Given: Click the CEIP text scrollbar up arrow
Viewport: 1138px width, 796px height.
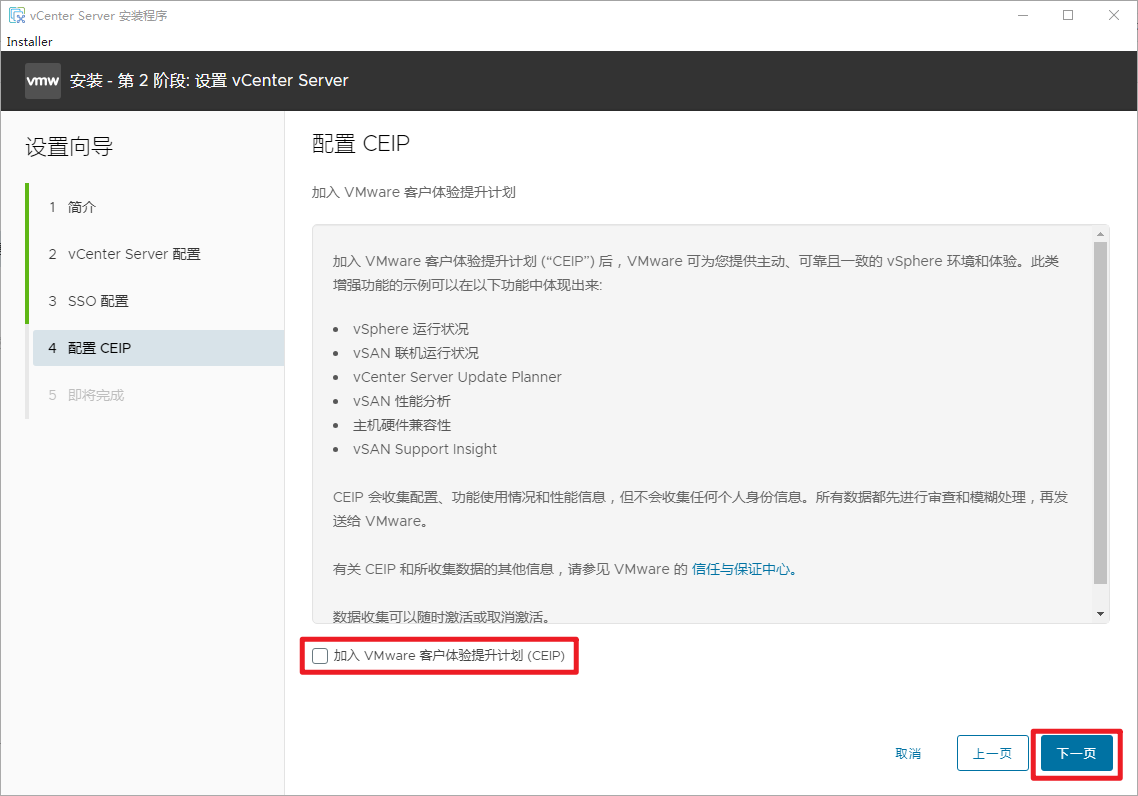Looking at the screenshot, I should click(1101, 233).
